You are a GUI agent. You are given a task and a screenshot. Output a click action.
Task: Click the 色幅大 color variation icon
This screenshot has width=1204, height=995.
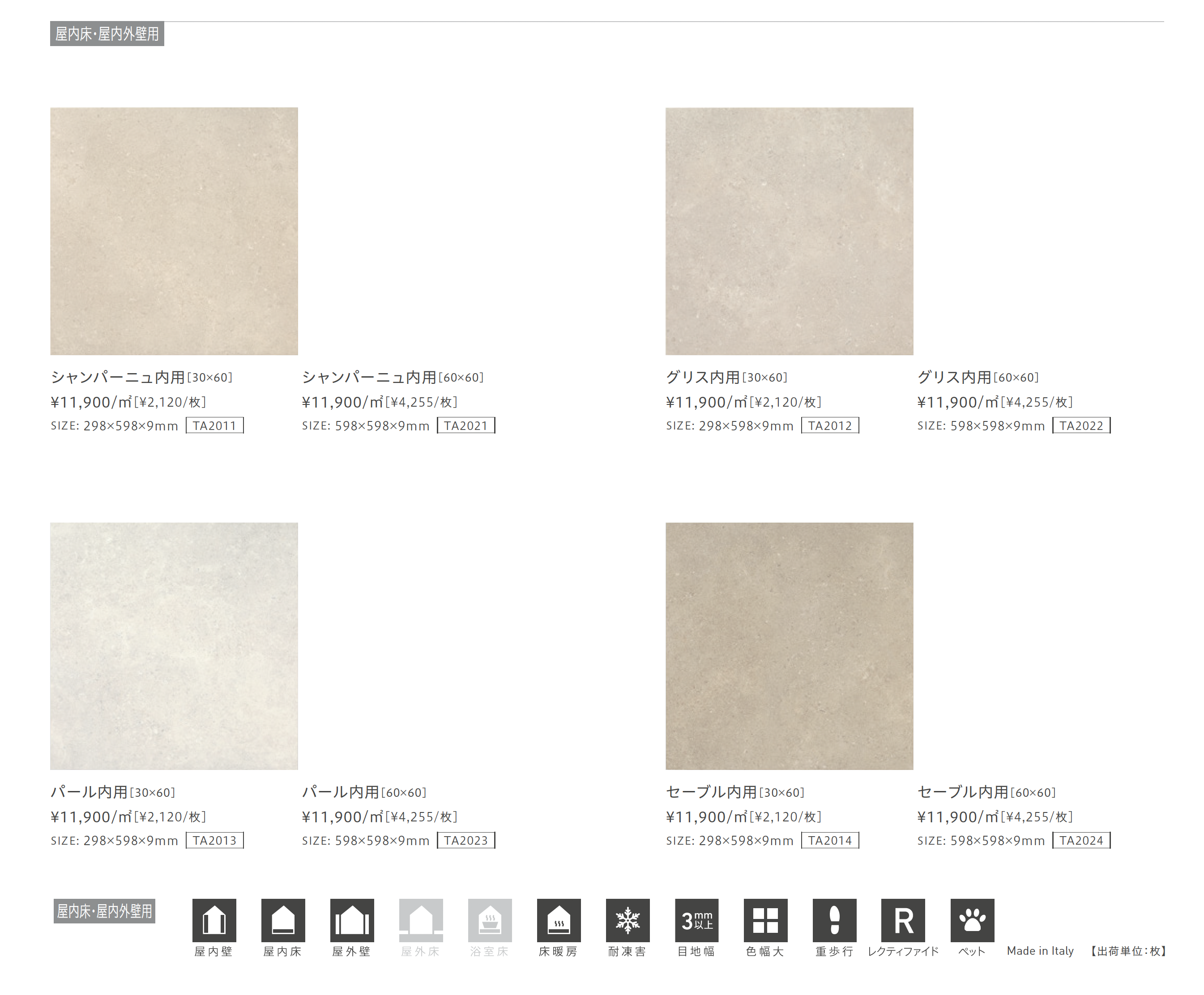click(765, 920)
